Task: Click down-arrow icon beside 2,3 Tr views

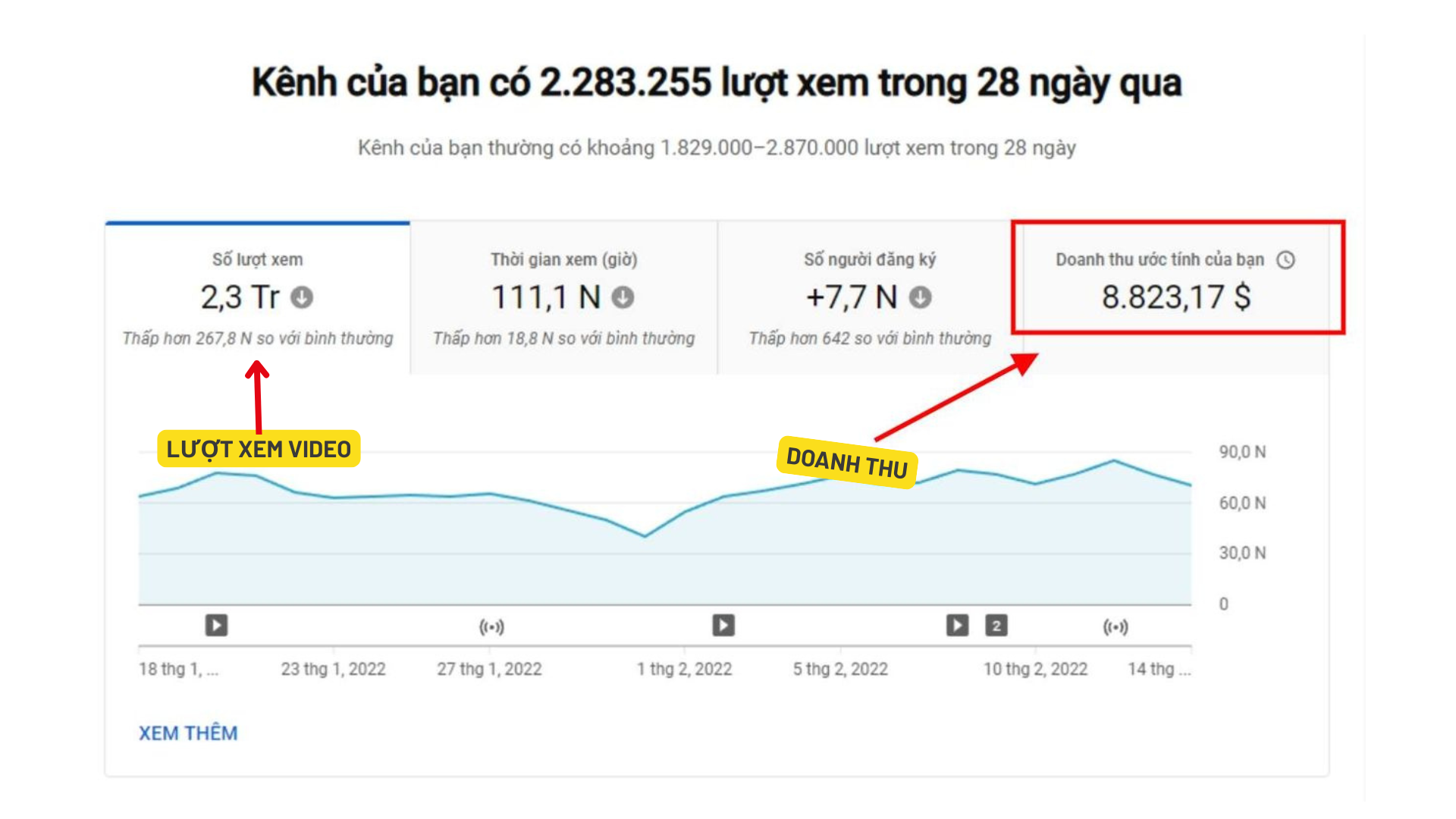Action: (x=302, y=297)
